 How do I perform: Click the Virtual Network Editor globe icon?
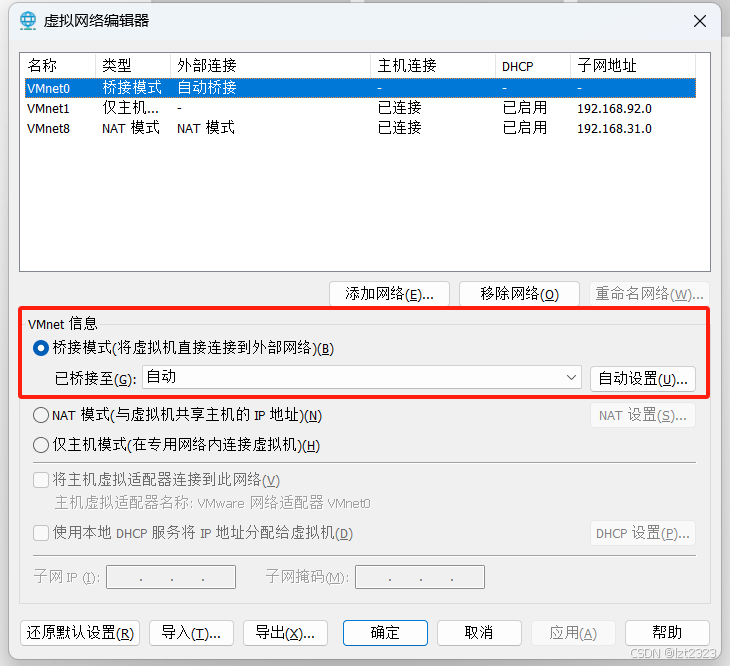28,20
